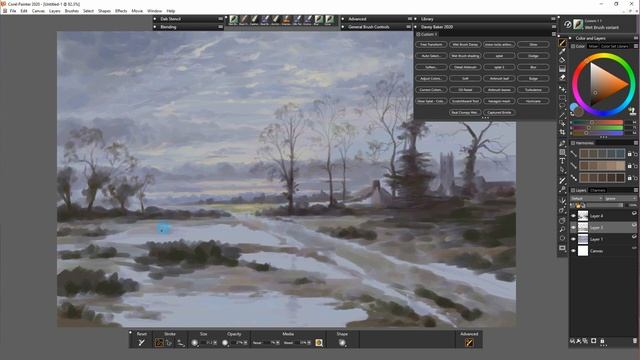Click the orange recent brush in brush strip

click(286, 20)
